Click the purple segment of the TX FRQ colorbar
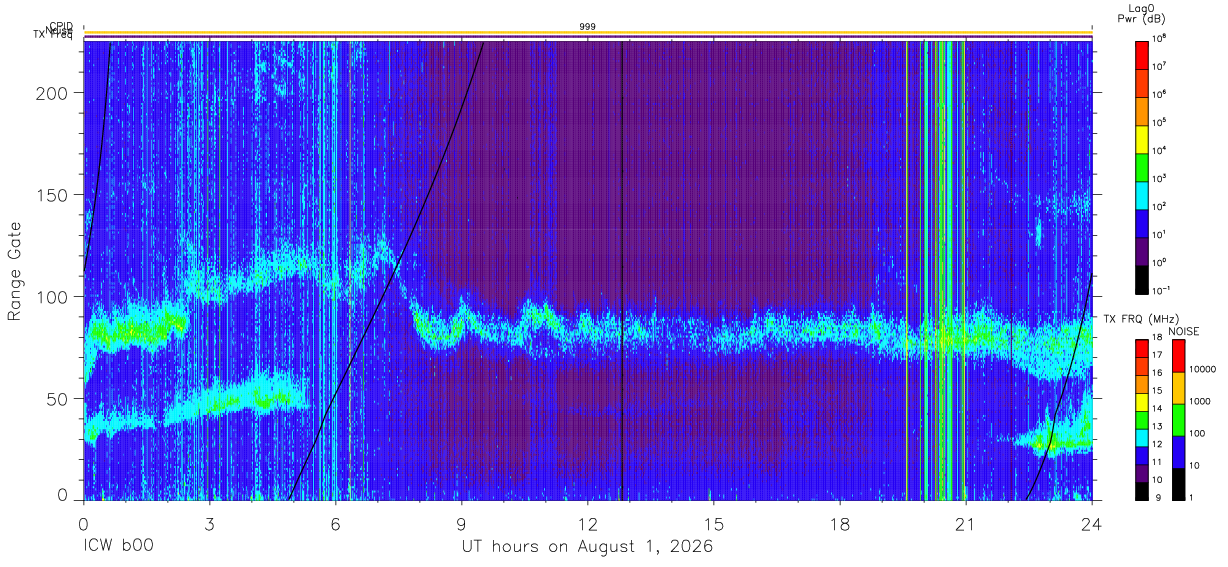Image resolution: width=1228 pixels, height=567 pixels. click(1141, 473)
